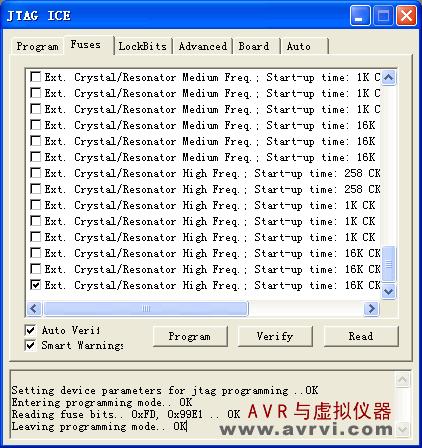Click the vertical scrollbar thumb in fuse list
This screenshot has height=448, width=422.
click(x=388, y=264)
